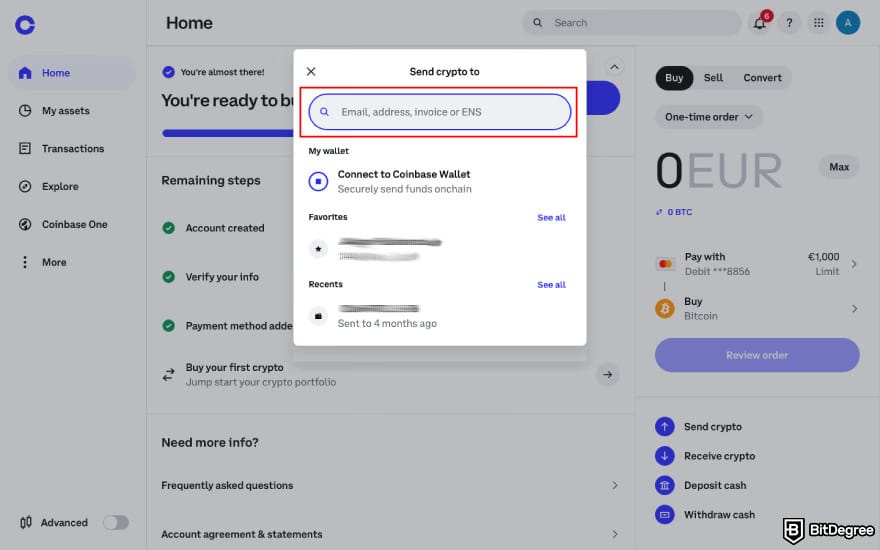Switch to the Convert tab
The image size is (880, 550).
[762, 77]
